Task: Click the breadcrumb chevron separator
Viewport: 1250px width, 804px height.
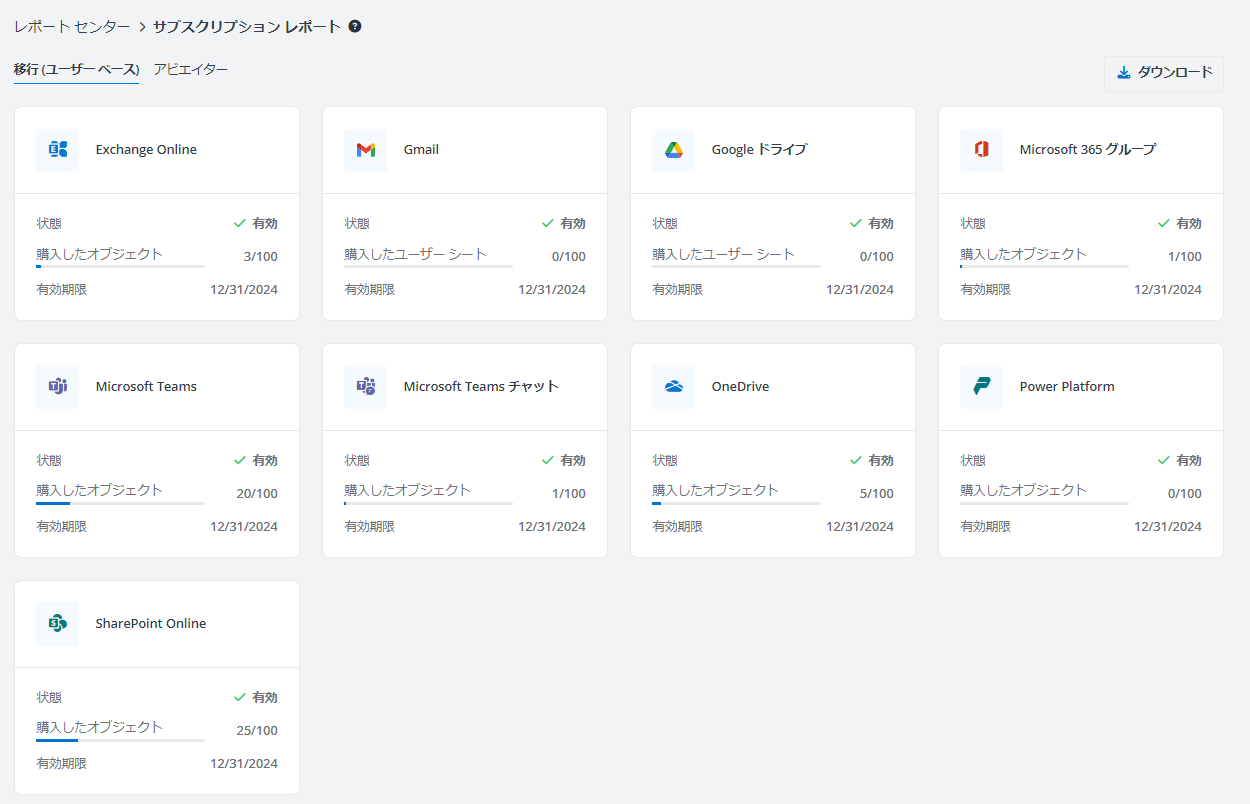Action: [x=142, y=27]
